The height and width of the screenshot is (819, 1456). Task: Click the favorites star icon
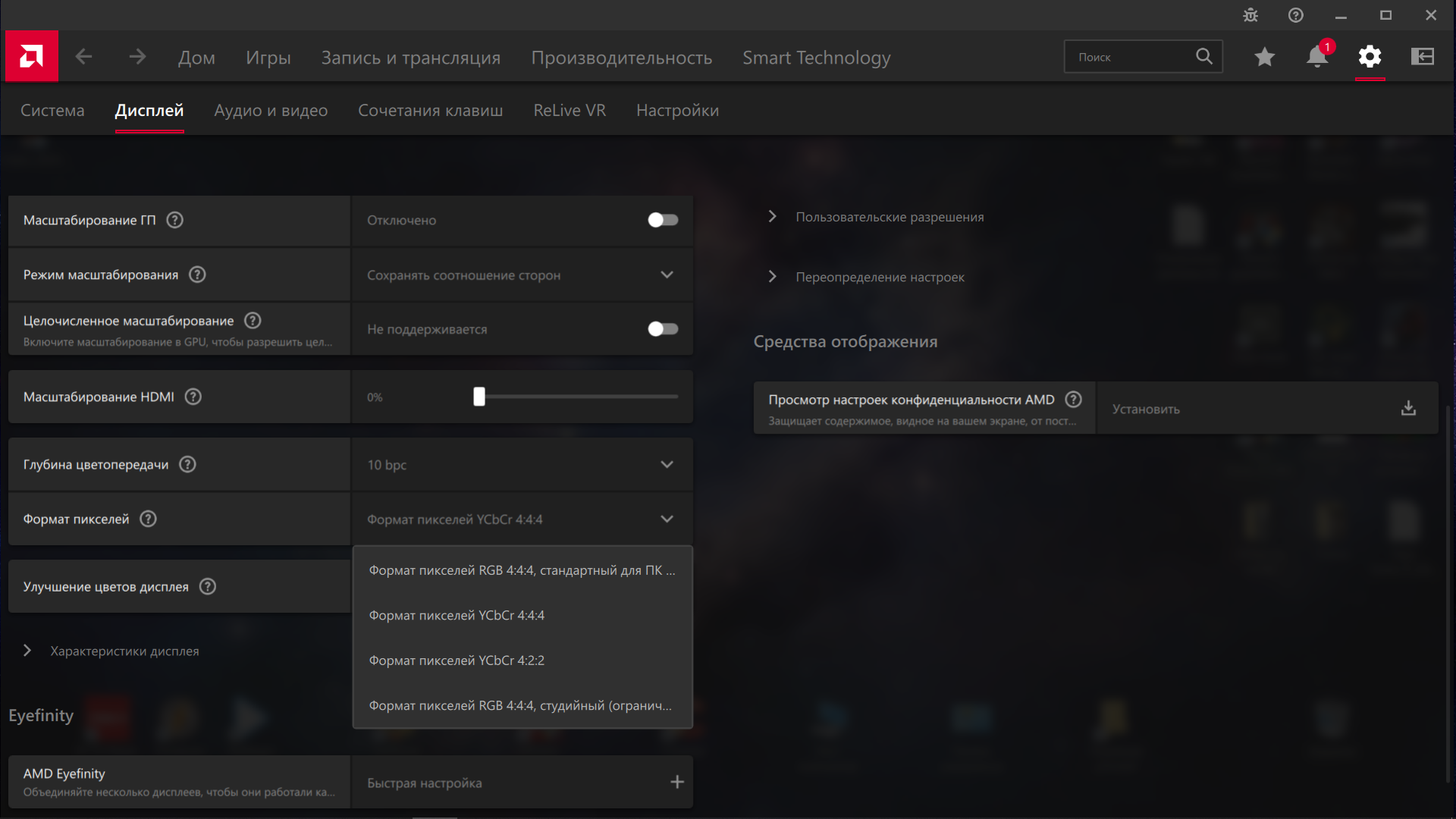pos(1264,57)
